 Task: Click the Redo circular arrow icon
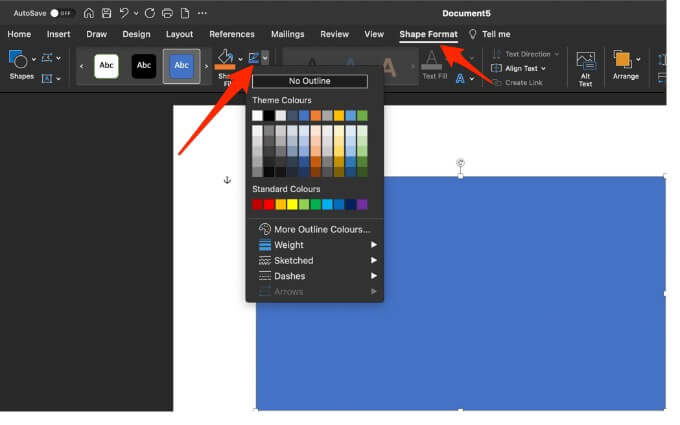coord(150,13)
